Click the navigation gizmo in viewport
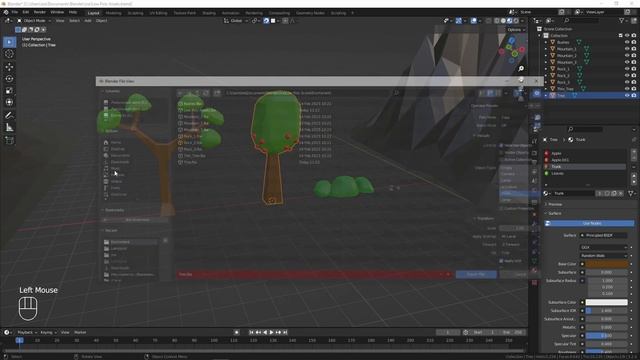Screen dimensions: 640x360 click(x=511, y=51)
